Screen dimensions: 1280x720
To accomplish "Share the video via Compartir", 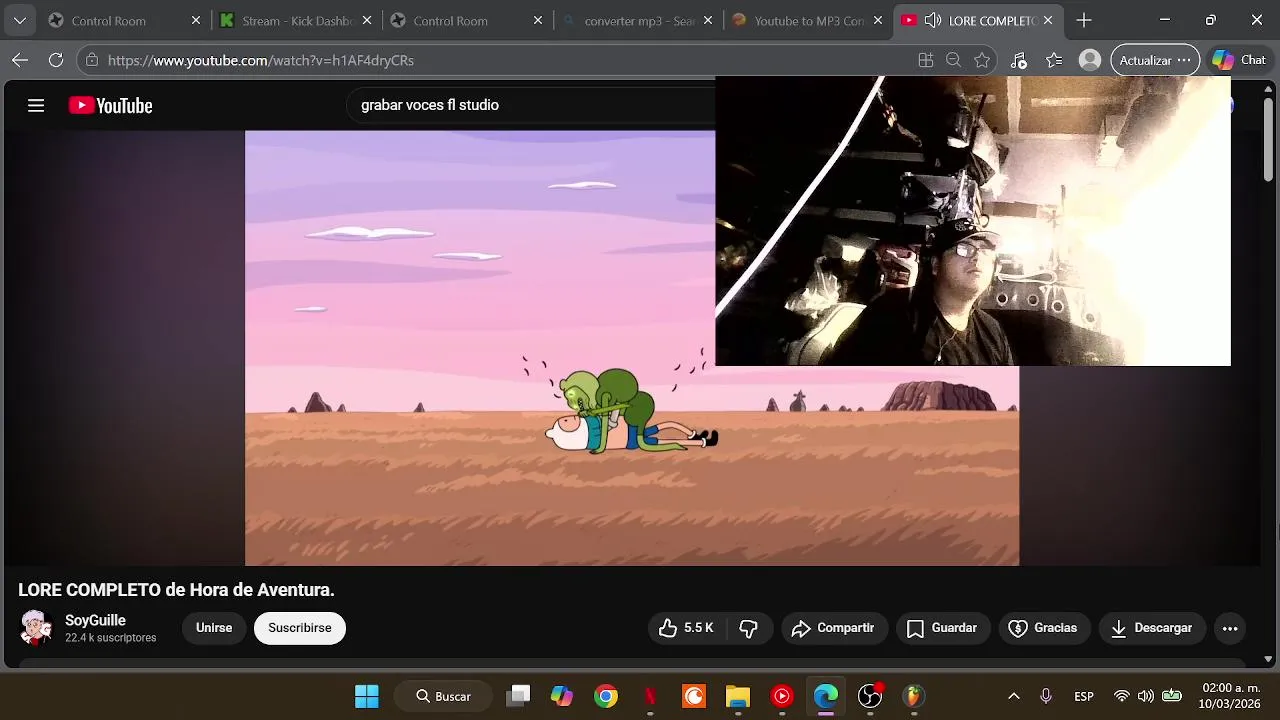I will pyautogui.click(x=834, y=628).
